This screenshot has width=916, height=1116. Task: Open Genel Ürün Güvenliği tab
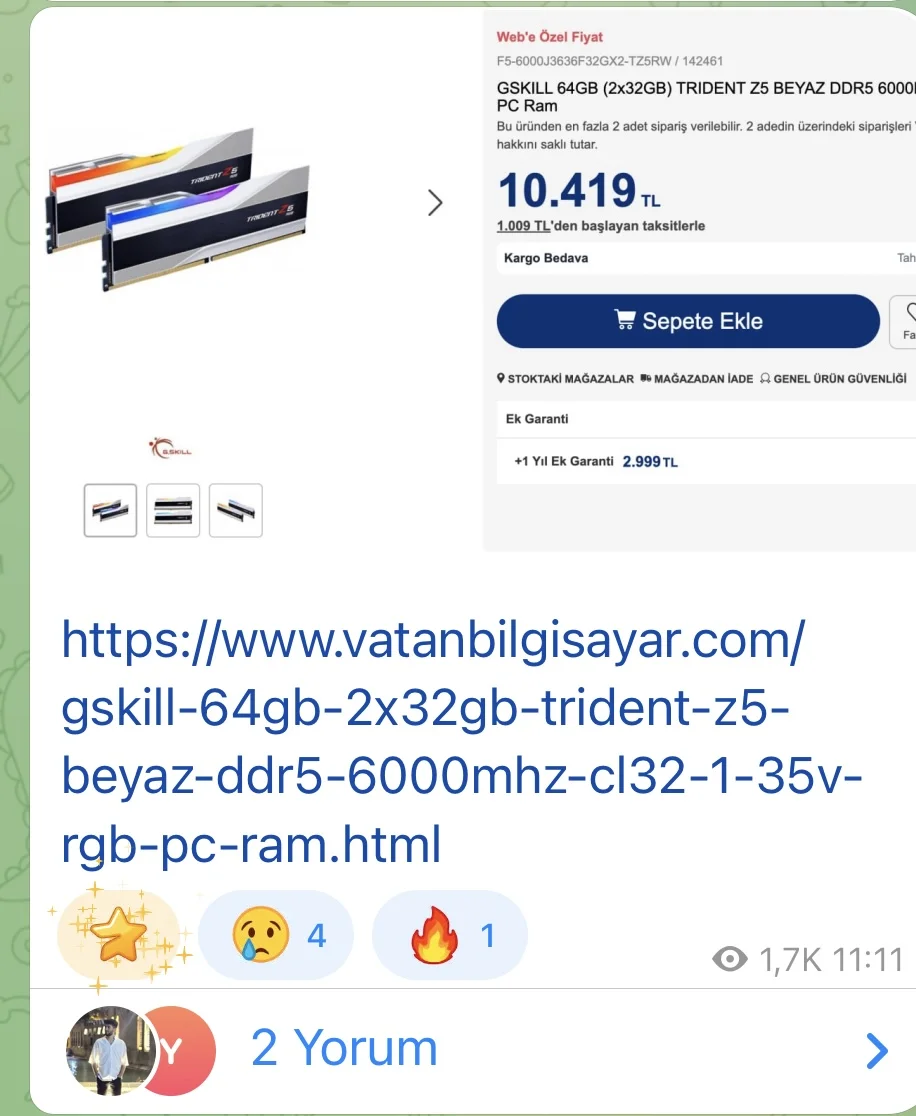pos(833,379)
